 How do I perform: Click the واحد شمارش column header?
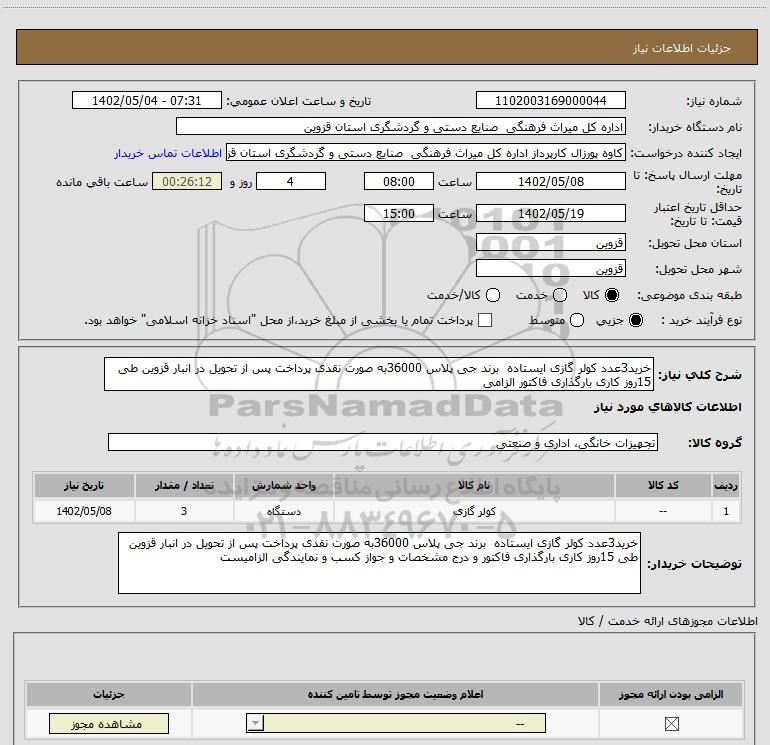pyautogui.click(x=283, y=485)
